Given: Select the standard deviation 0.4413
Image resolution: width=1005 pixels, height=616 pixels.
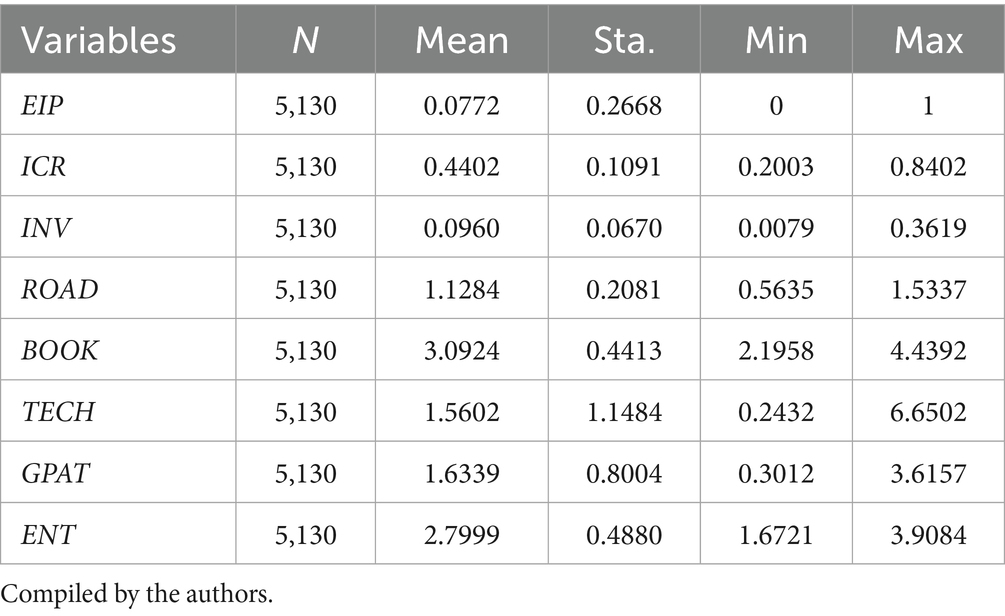Looking at the screenshot, I should coord(624,351).
